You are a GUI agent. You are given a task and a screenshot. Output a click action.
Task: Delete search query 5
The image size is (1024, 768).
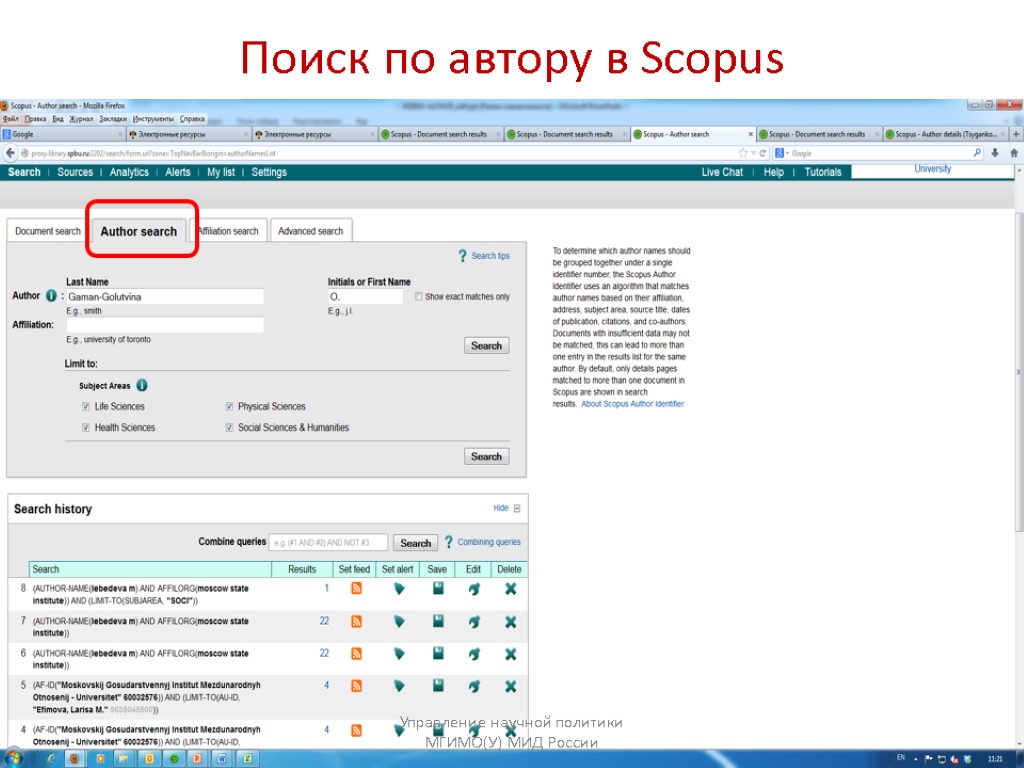pyautogui.click(x=511, y=686)
